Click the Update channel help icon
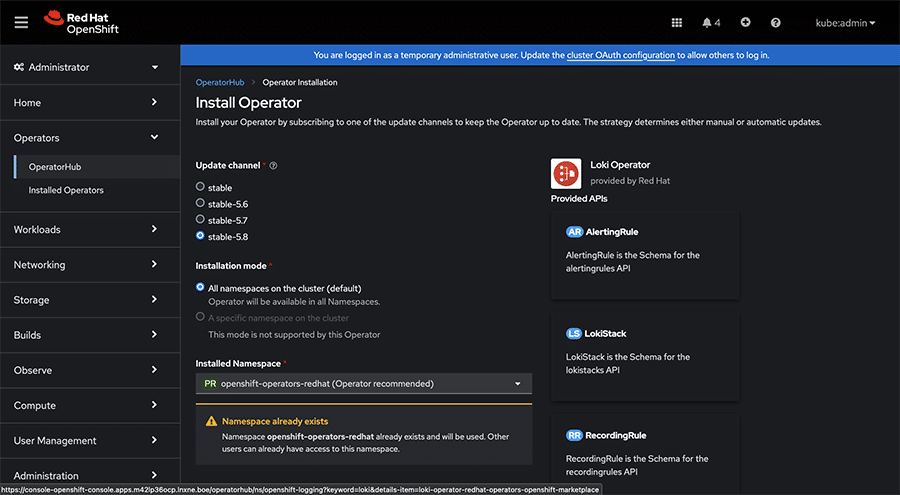 pos(273,166)
